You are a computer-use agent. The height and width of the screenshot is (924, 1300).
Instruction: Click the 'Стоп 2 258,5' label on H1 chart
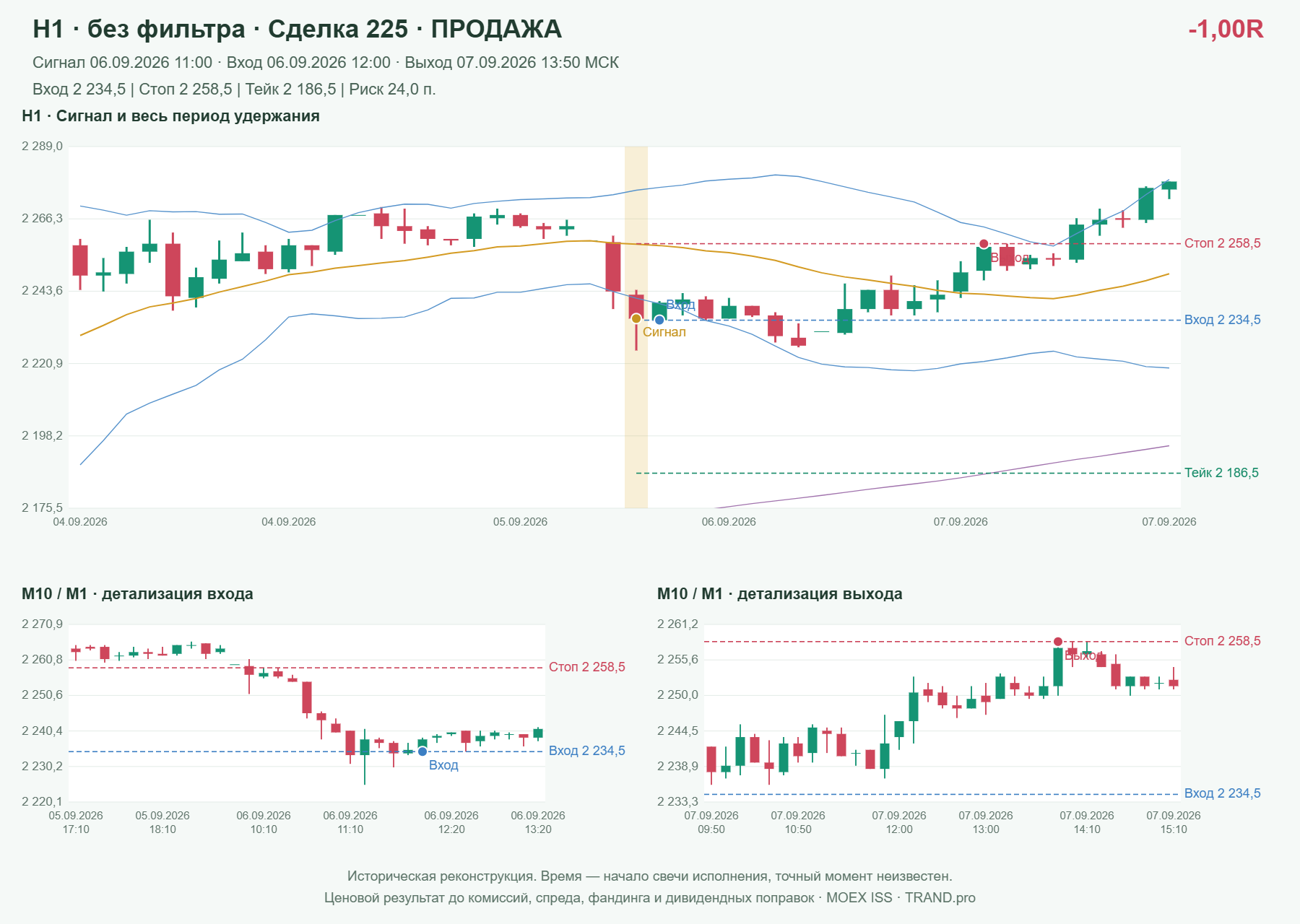click(1223, 243)
